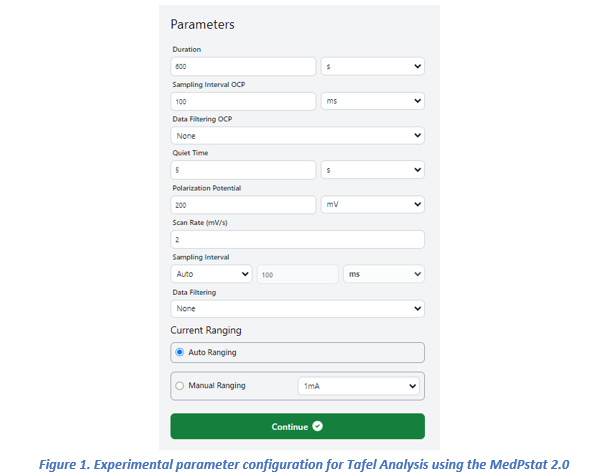Expand the Data Filtering OCP dropdown
The width and height of the screenshot is (600, 476).
[297, 136]
